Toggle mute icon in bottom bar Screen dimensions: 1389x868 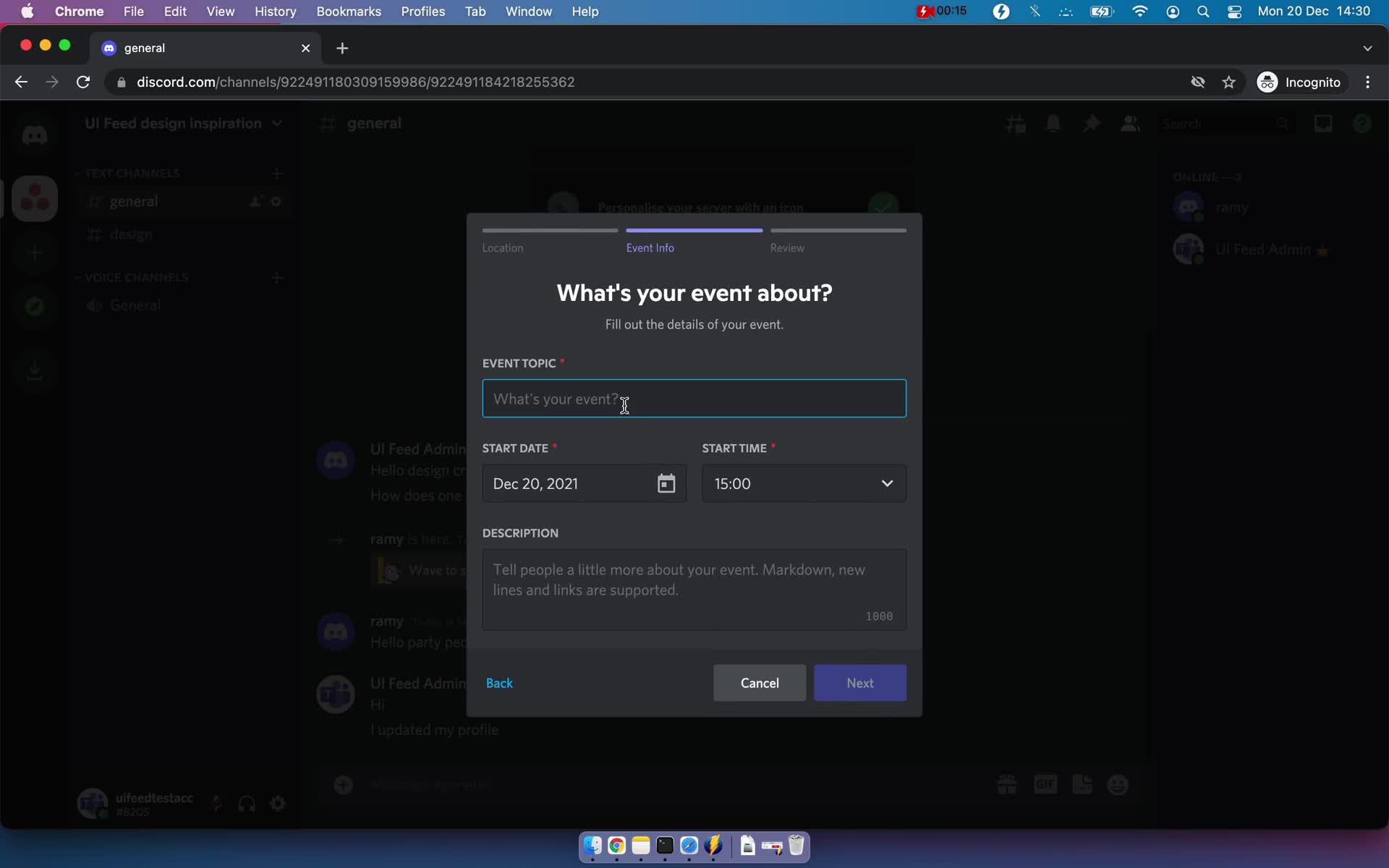[x=216, y=804]
